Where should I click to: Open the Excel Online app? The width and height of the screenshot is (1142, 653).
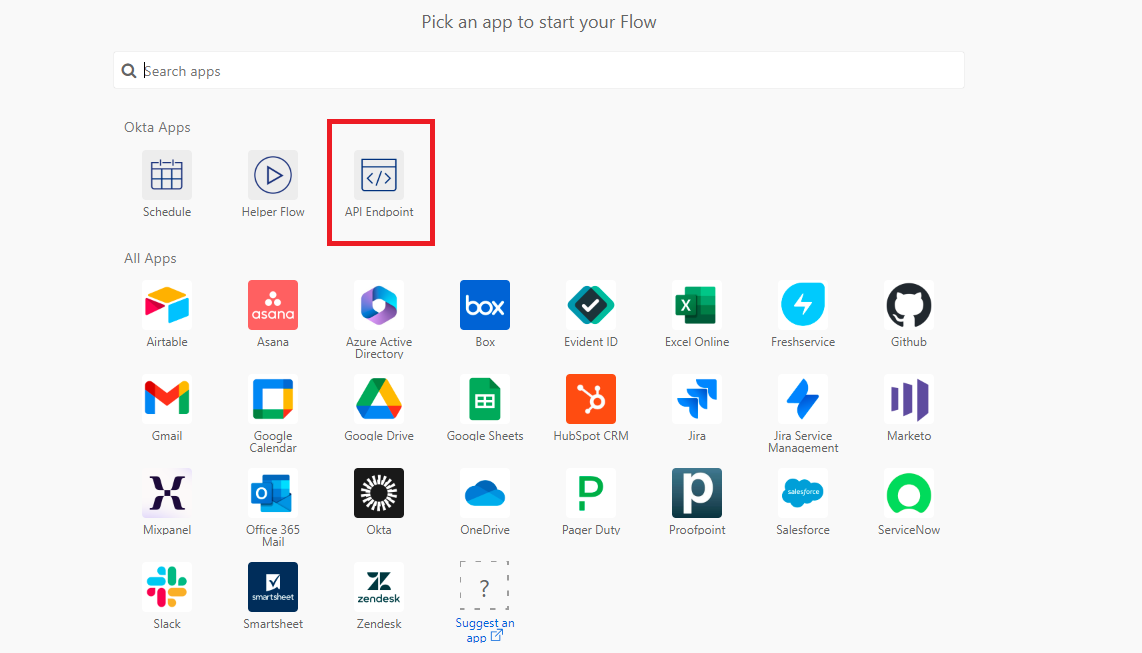click(x=697, y=305)
